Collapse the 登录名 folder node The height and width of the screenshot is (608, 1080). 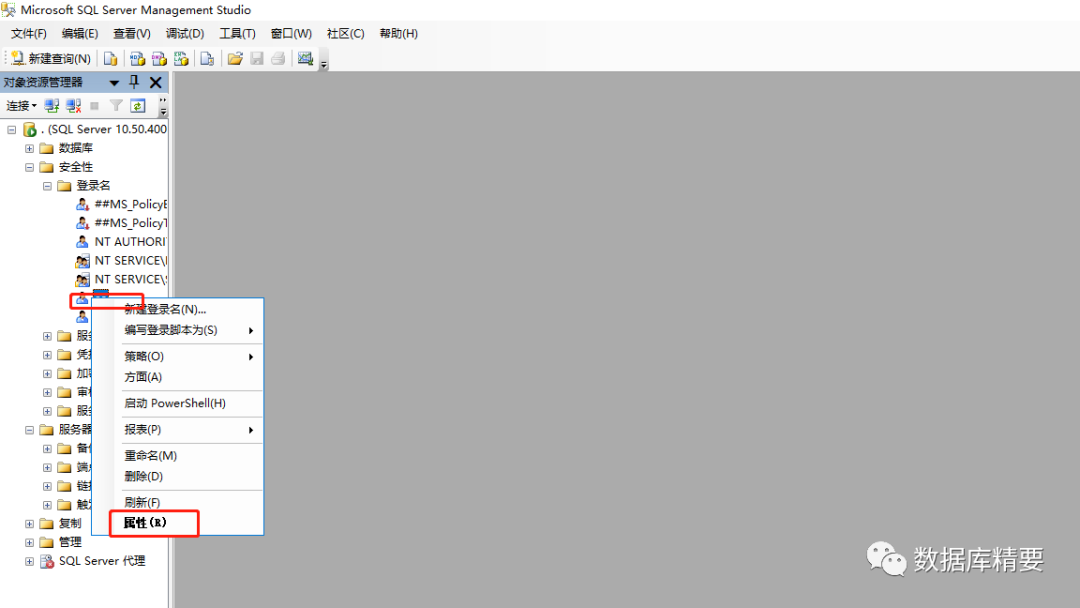point(47,186)
